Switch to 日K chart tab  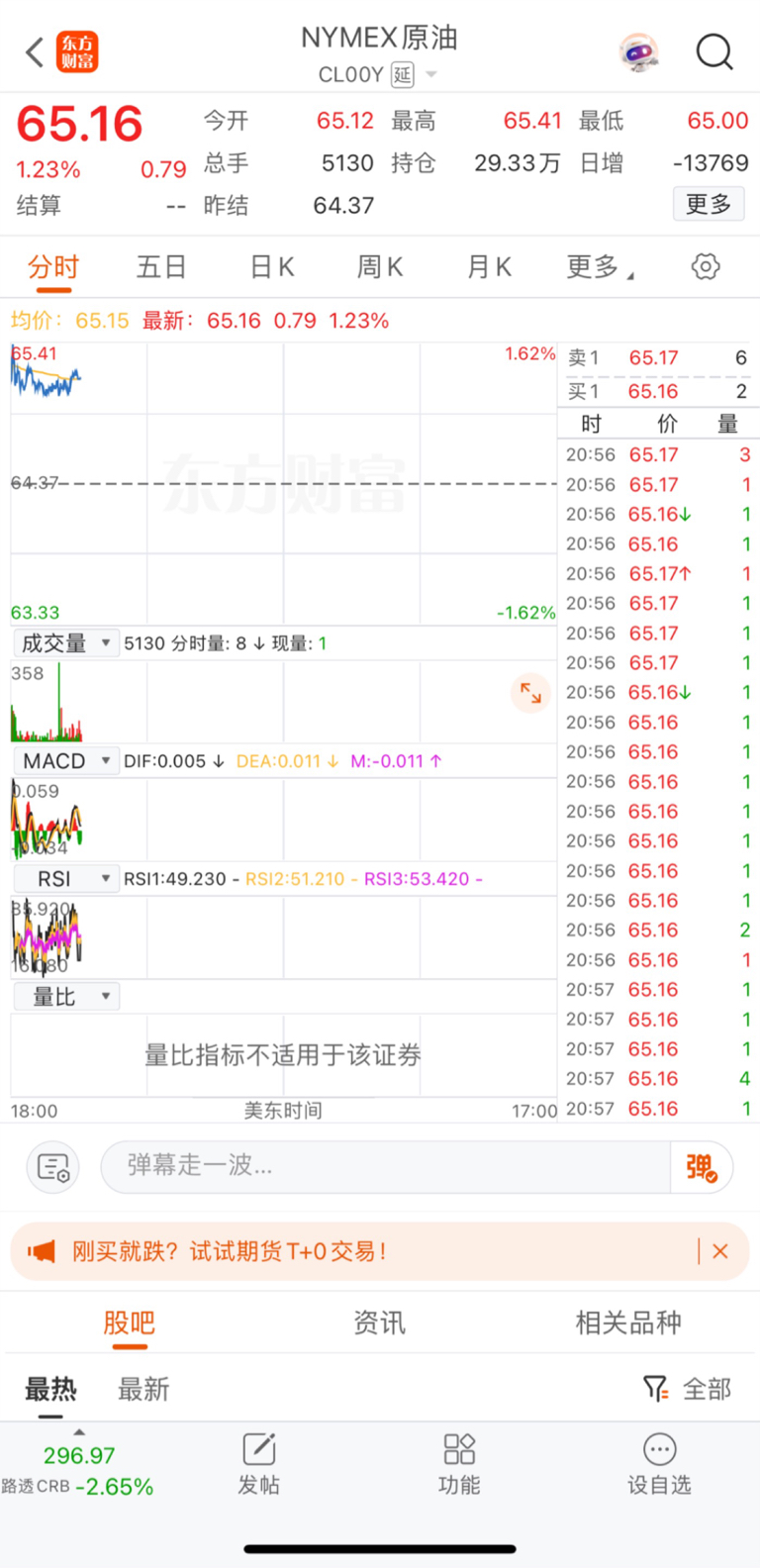coord(272,267)
